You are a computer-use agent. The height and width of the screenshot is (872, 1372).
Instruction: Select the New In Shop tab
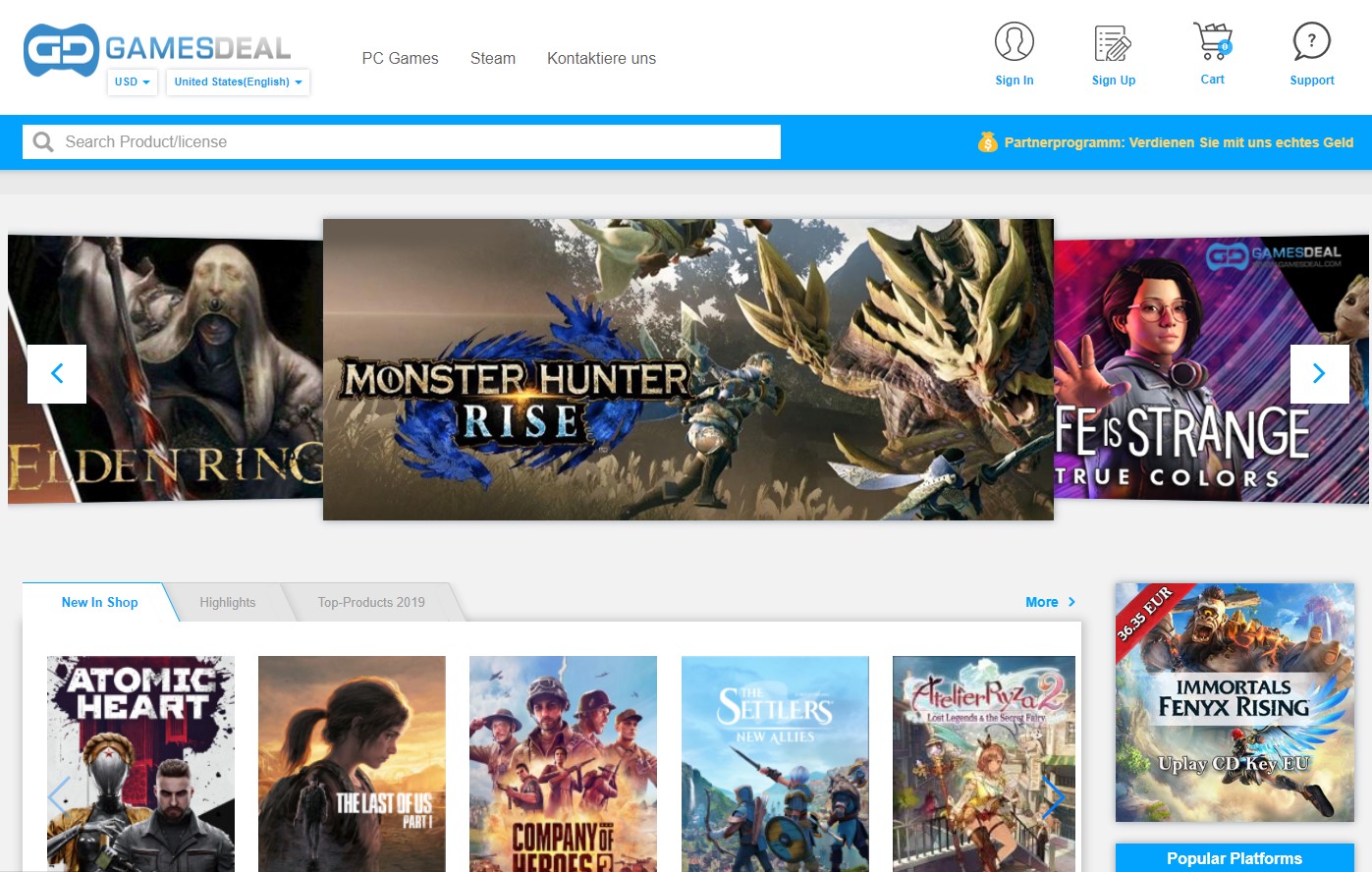[99, 602]
